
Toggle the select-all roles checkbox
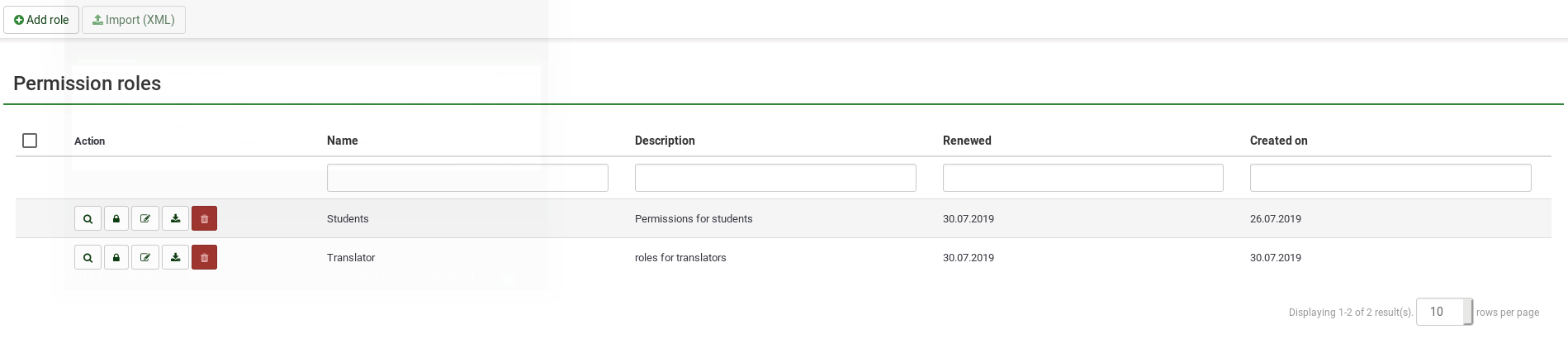[x=30, y=141]
